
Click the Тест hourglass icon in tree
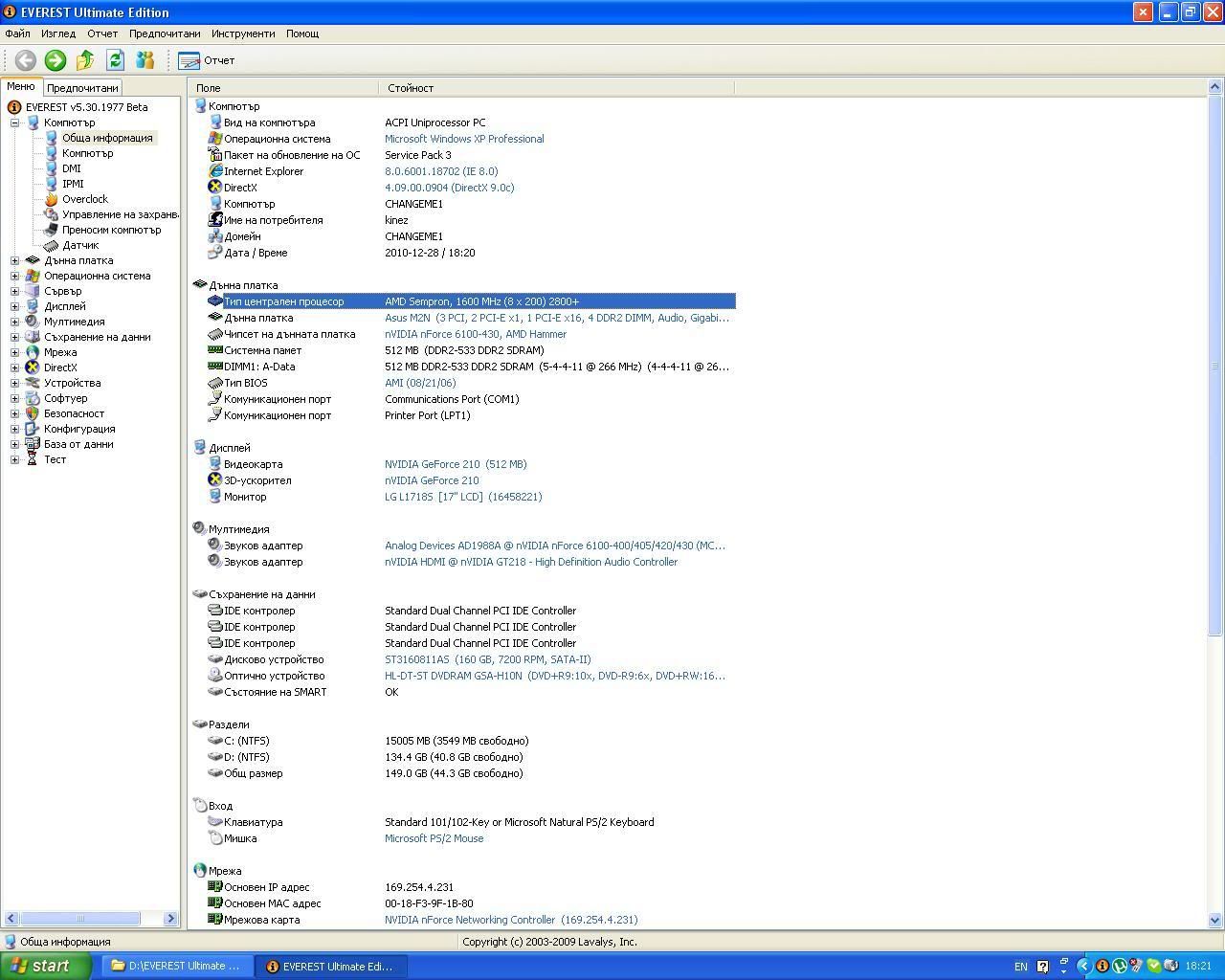(x=33, y=459)
